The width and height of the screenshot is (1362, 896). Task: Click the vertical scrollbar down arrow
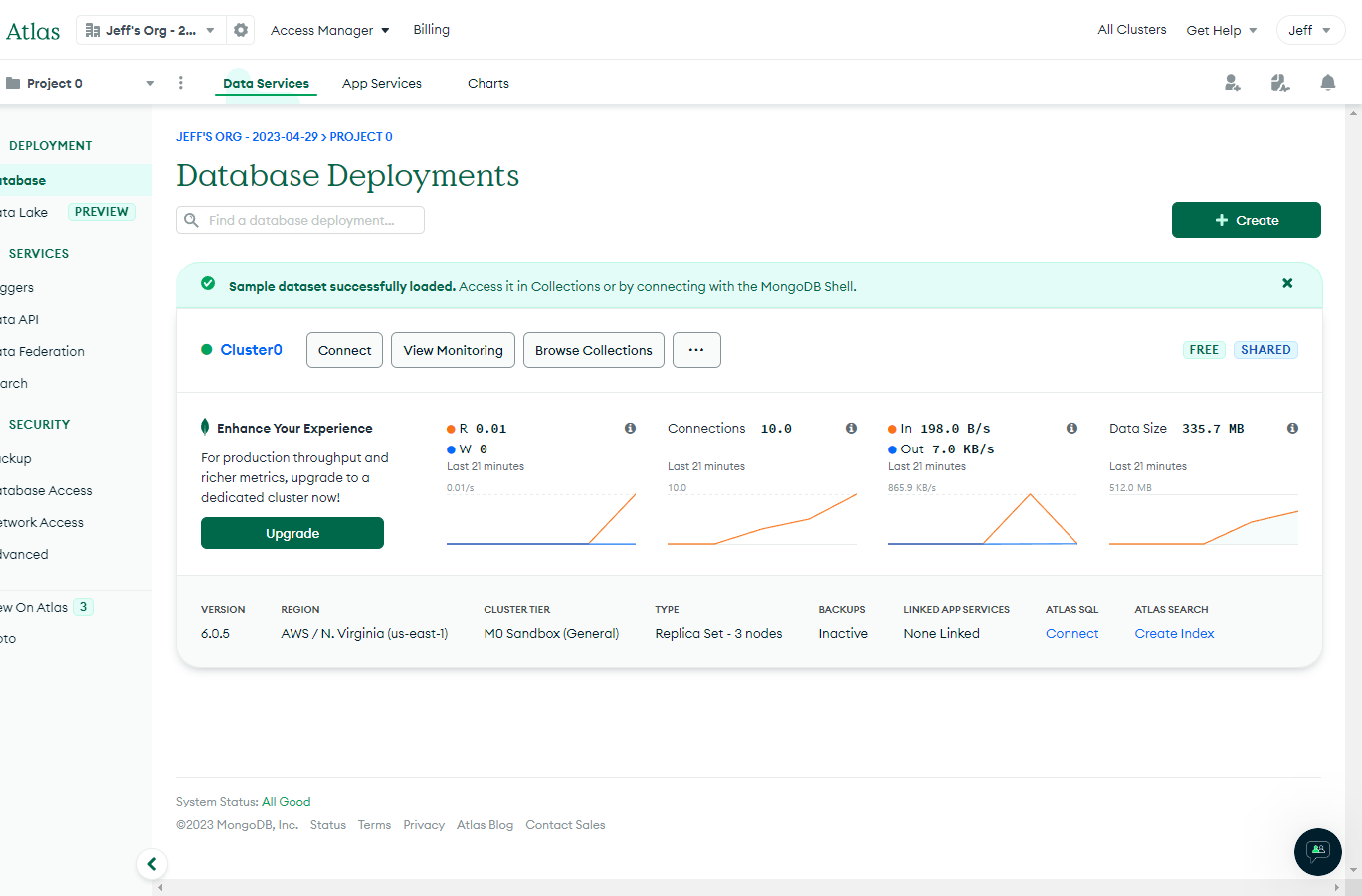[x=1353, y=870]
